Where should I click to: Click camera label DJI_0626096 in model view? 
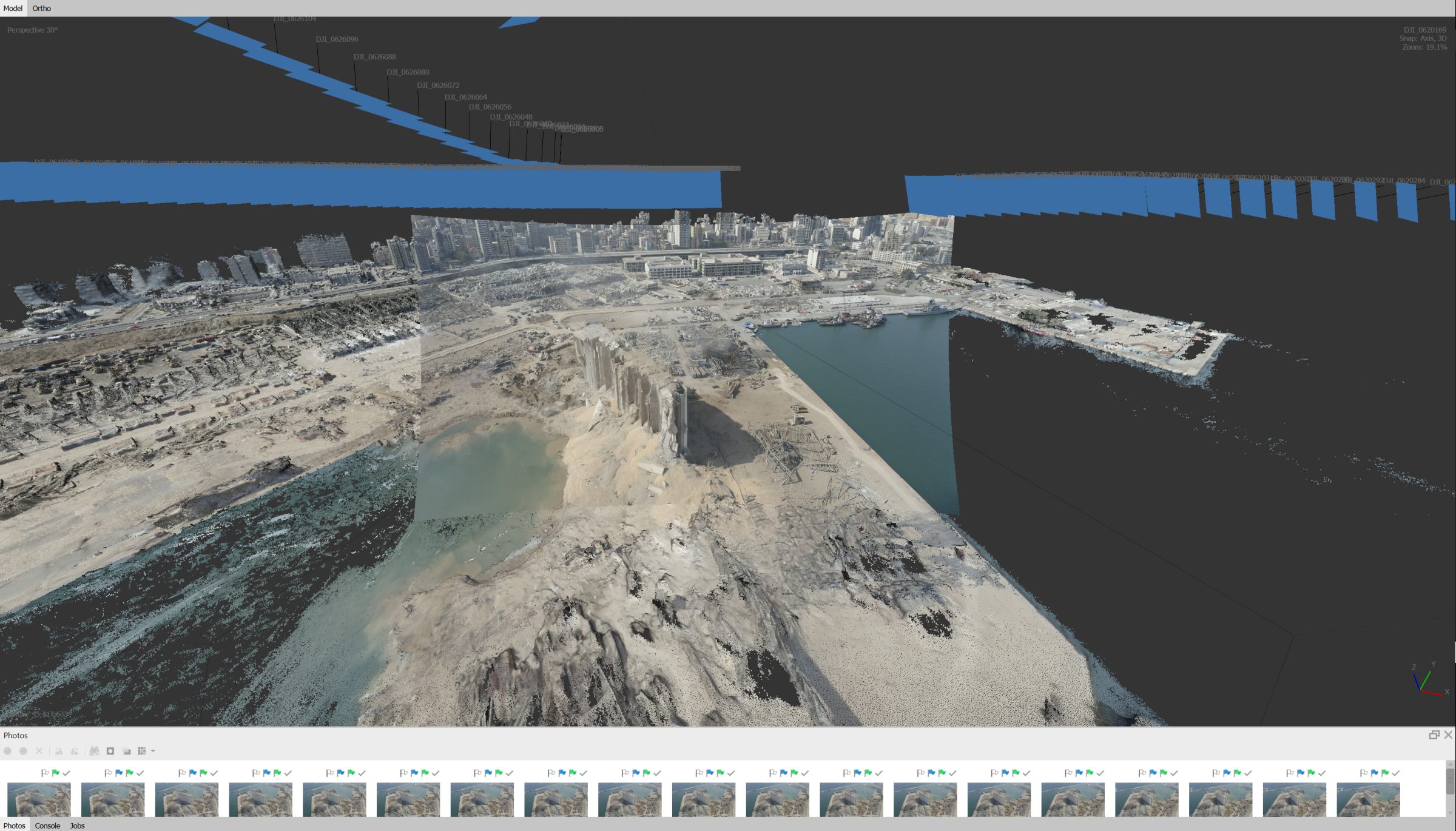tap(337, 39)
